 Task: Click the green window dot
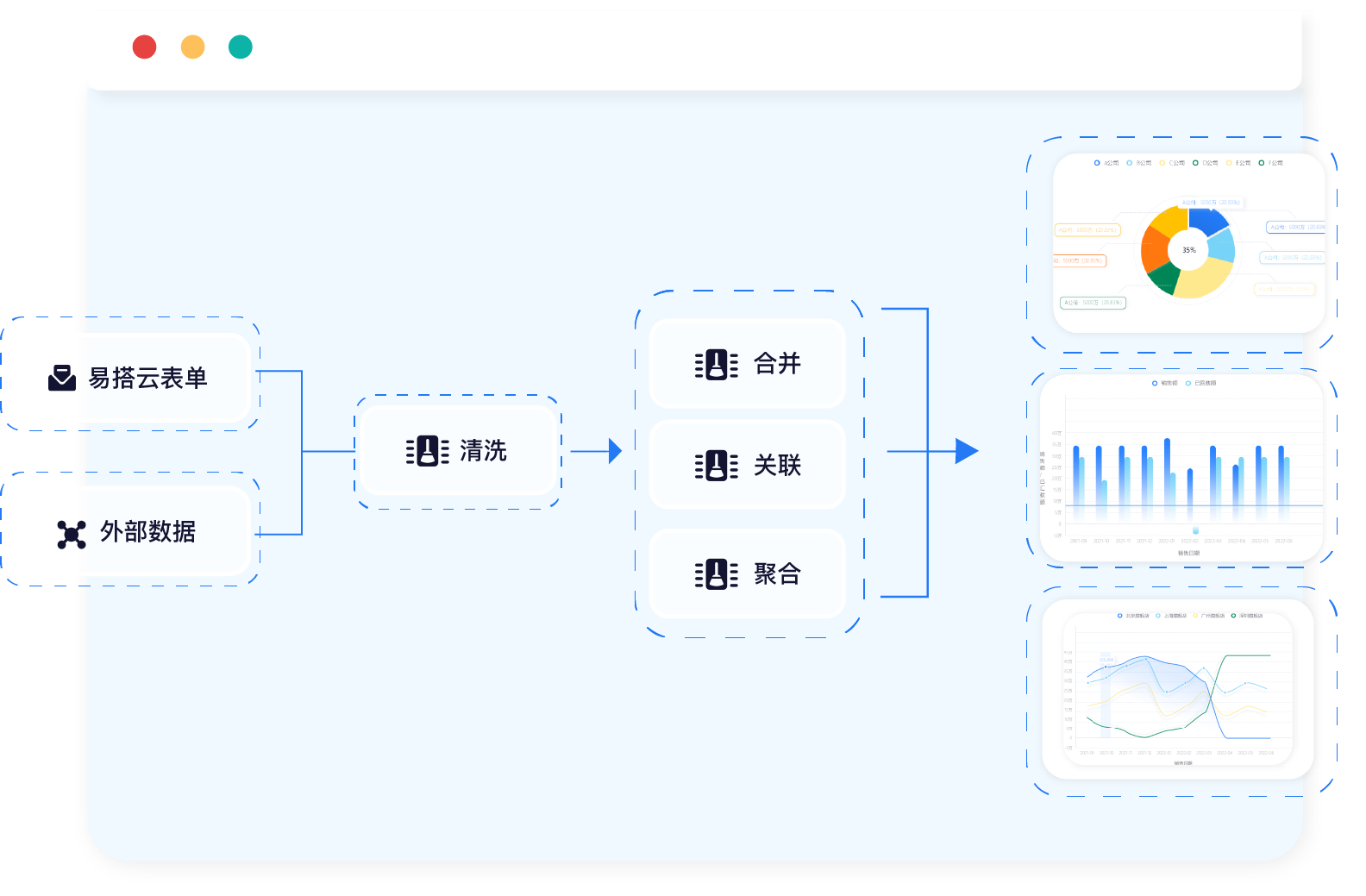click(x=241, y=47)
